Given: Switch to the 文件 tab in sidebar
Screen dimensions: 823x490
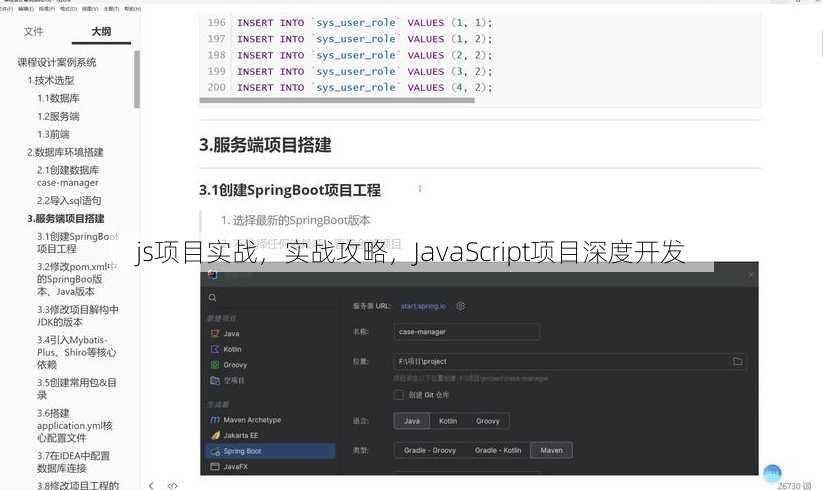Looking at the screenshot, I should tap(33, 31).
